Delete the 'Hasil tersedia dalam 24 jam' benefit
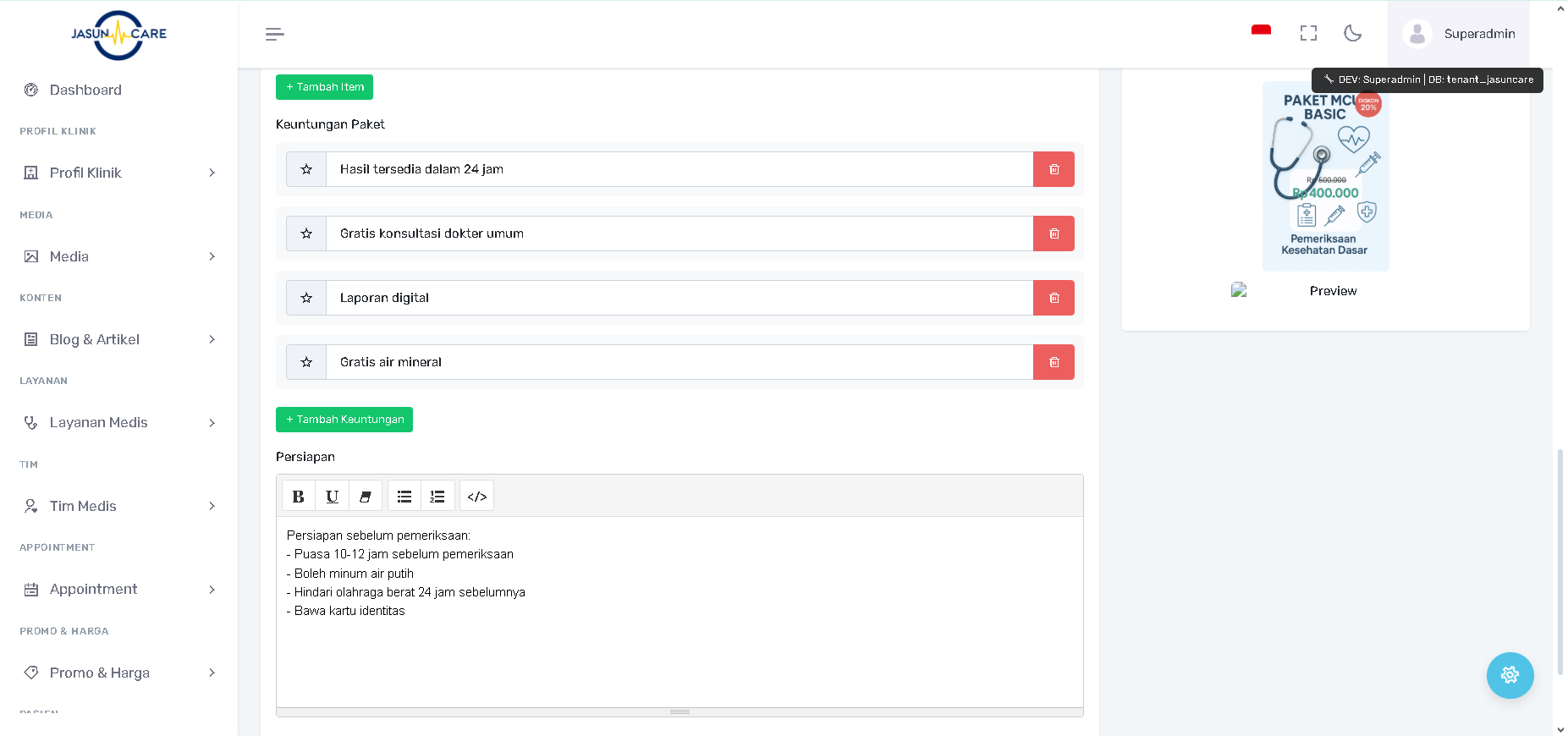This screenshot has width=1568, height=736. coord(1054,169)
